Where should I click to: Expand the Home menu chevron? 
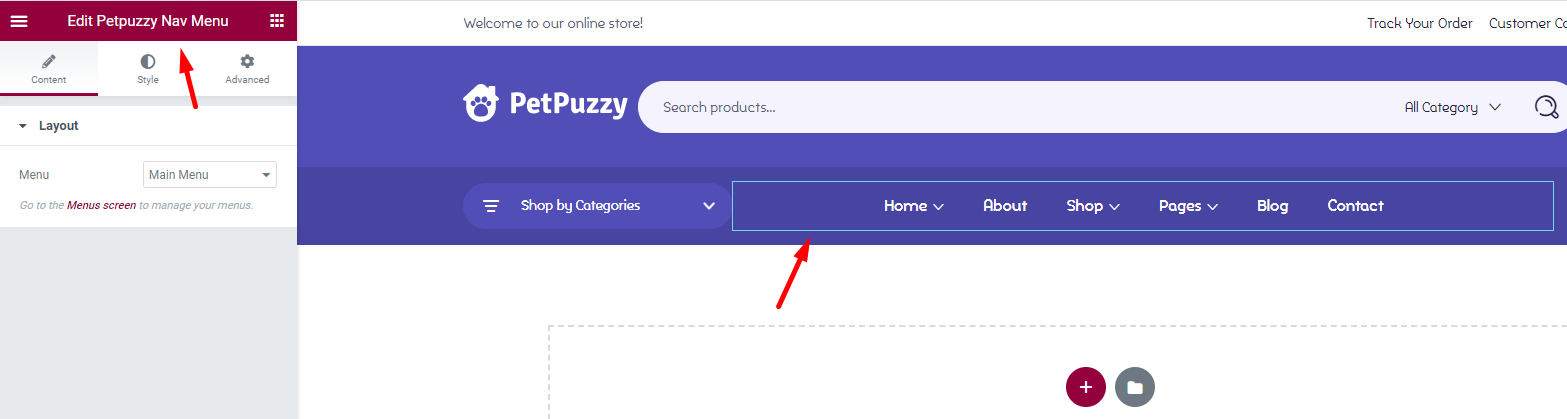click(938, 207)
